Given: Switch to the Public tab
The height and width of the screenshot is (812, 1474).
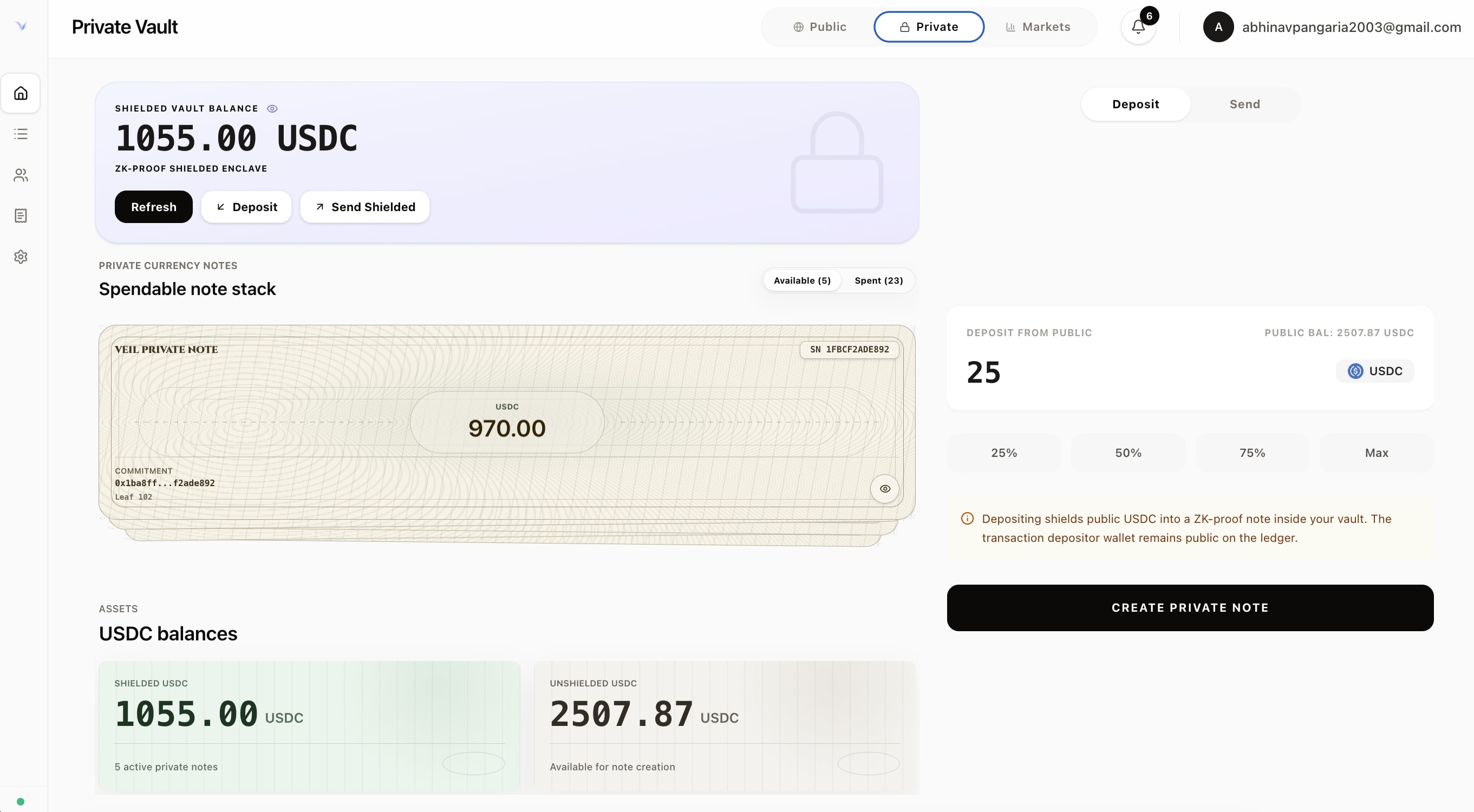Looking at the screenshot, I should tap(819, 27).
